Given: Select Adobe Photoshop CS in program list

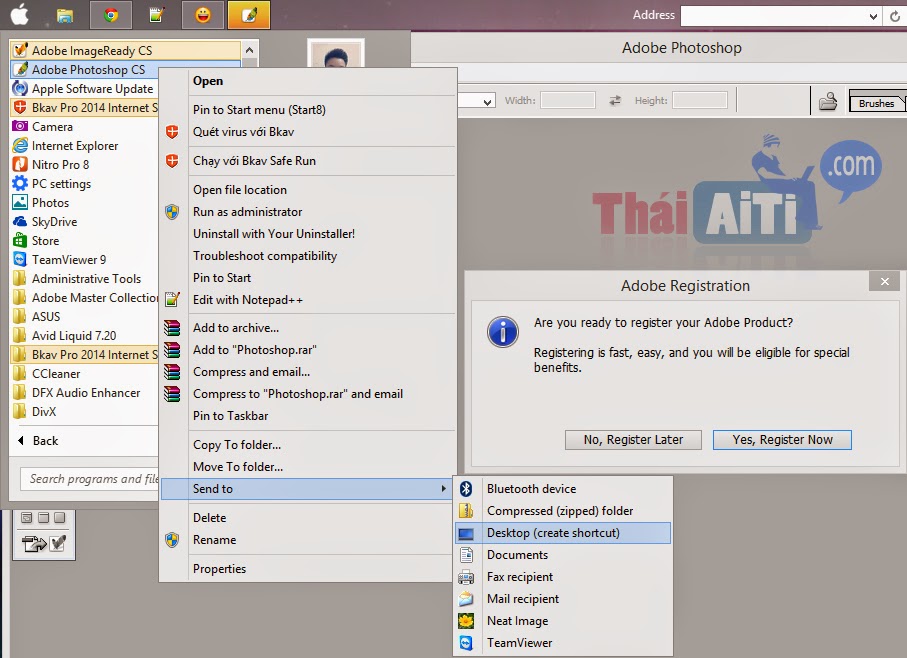Looking at the screenshot, I should (126, 69).
